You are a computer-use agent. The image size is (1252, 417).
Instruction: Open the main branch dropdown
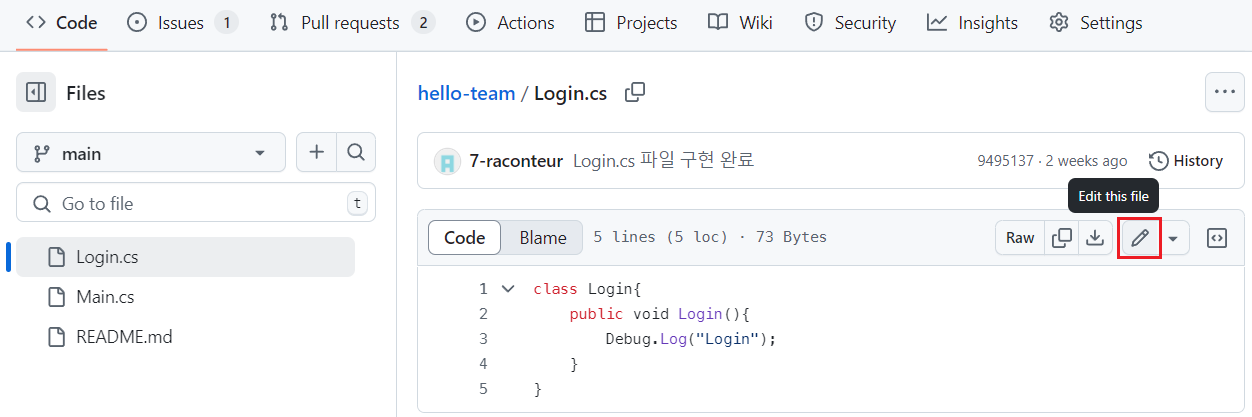151,153
